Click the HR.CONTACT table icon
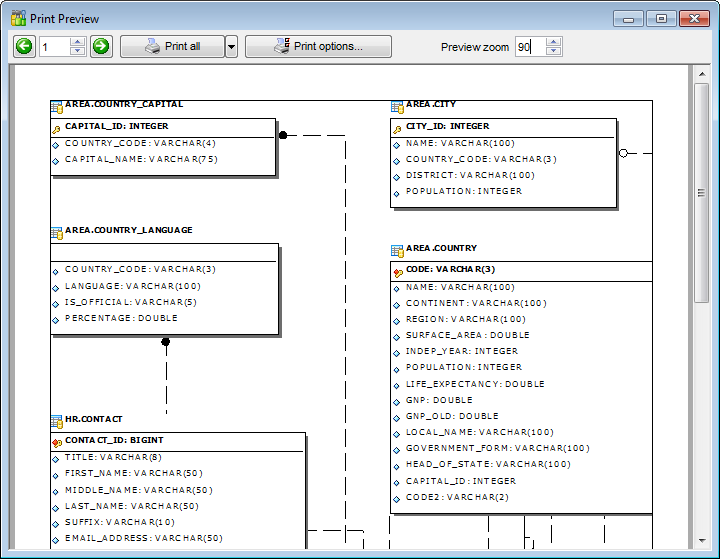Image resolution: width=720 pixels, height=559 pixels. coord(57,422)
